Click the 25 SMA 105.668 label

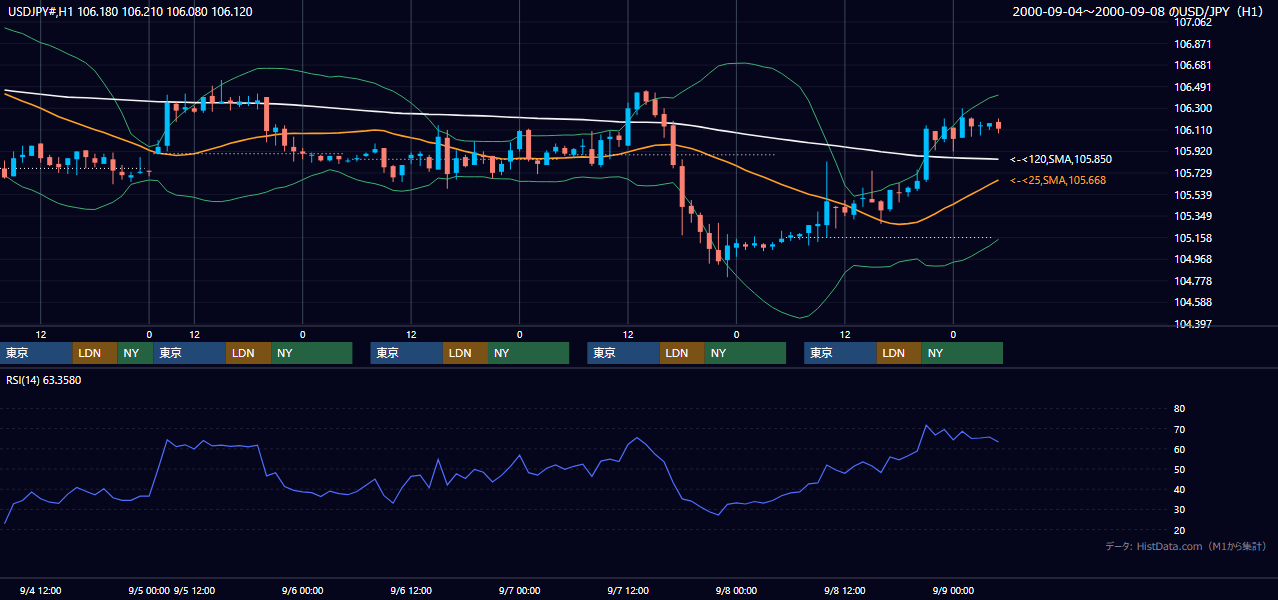(1058, 180)
